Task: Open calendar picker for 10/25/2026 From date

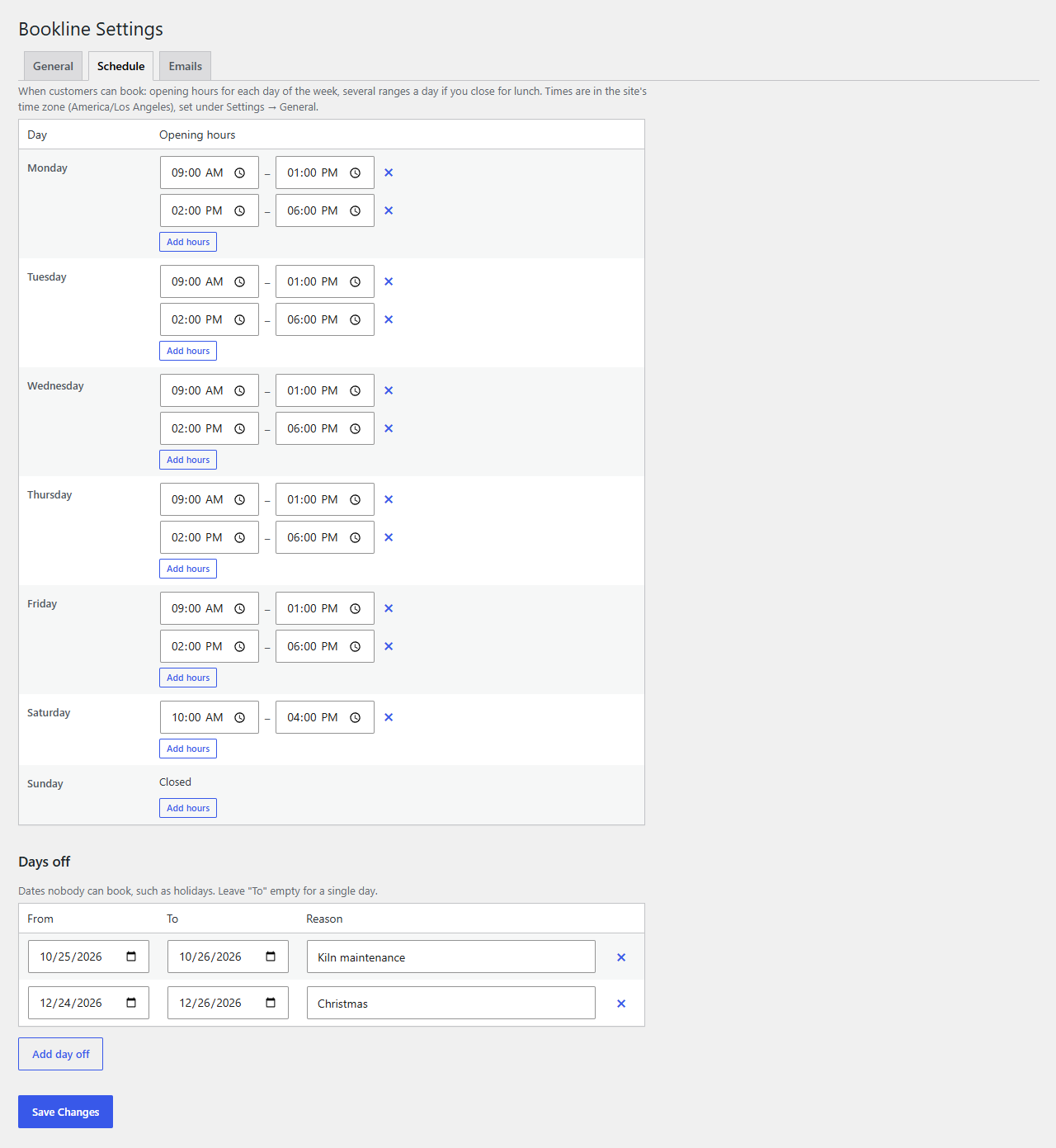Action: click(131, 957)
